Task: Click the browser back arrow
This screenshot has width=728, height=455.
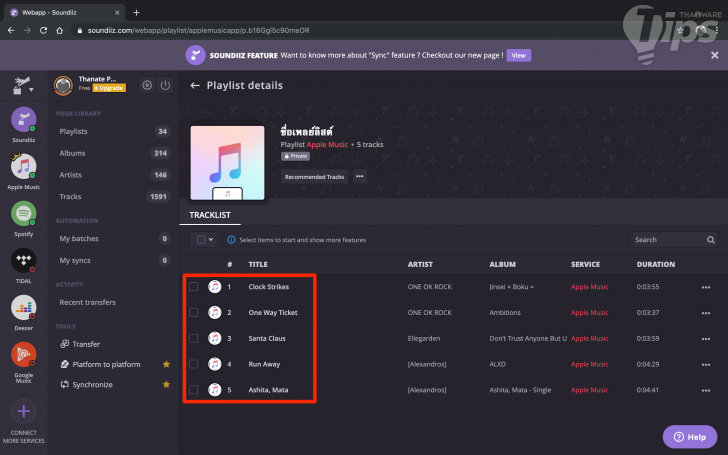Action: click(11, 30)
